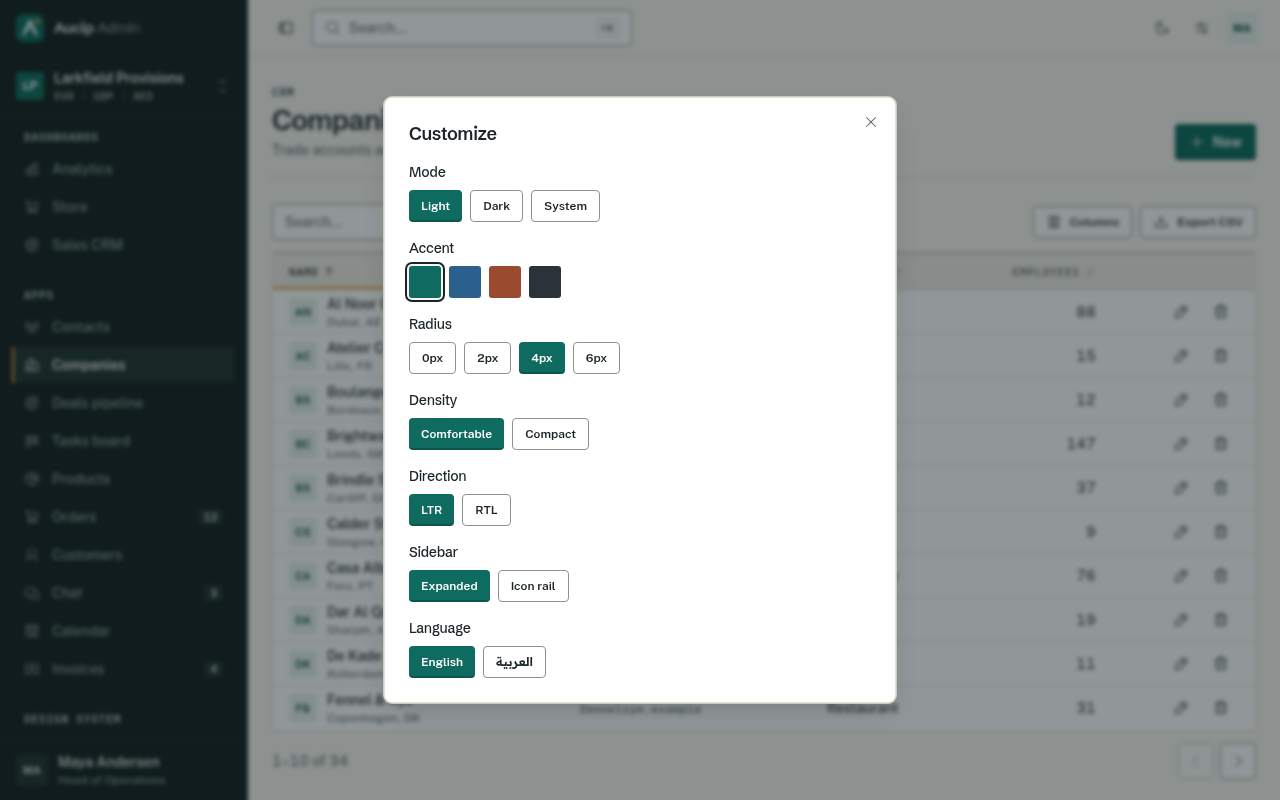
Task: Select Light mode
Action: tap(435, 206)
